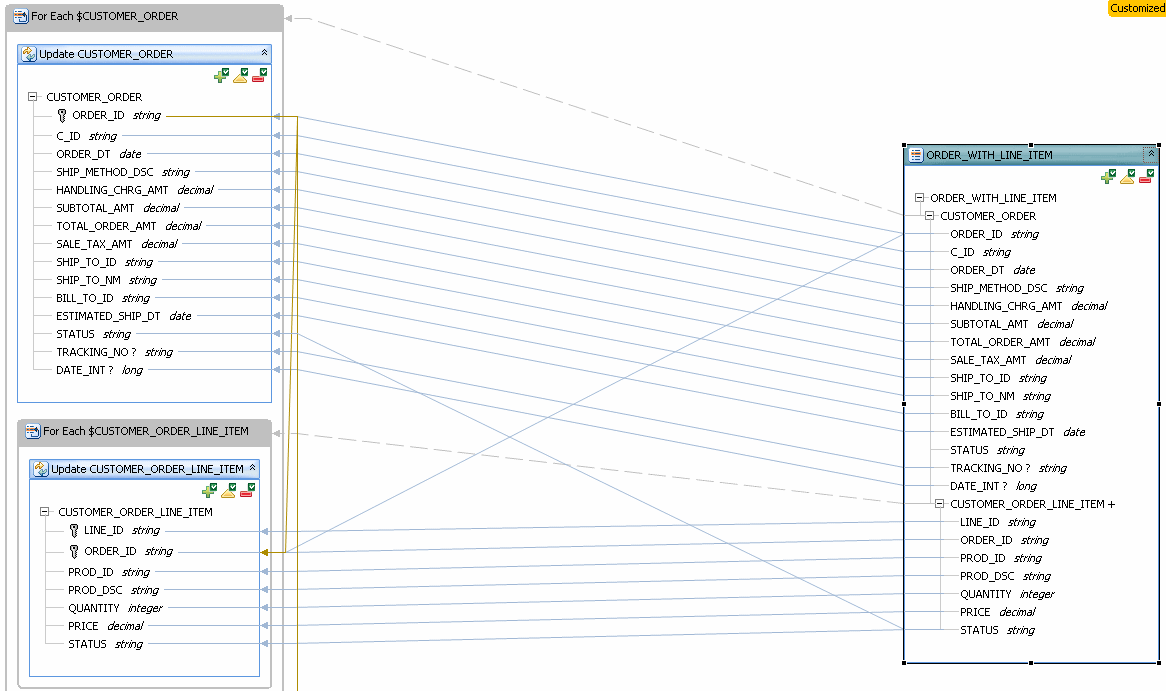Click yellow triangle icon in ORDER_WITH_LINE_ITEM panel
1166x691 pixels.
coord(1127,176)
